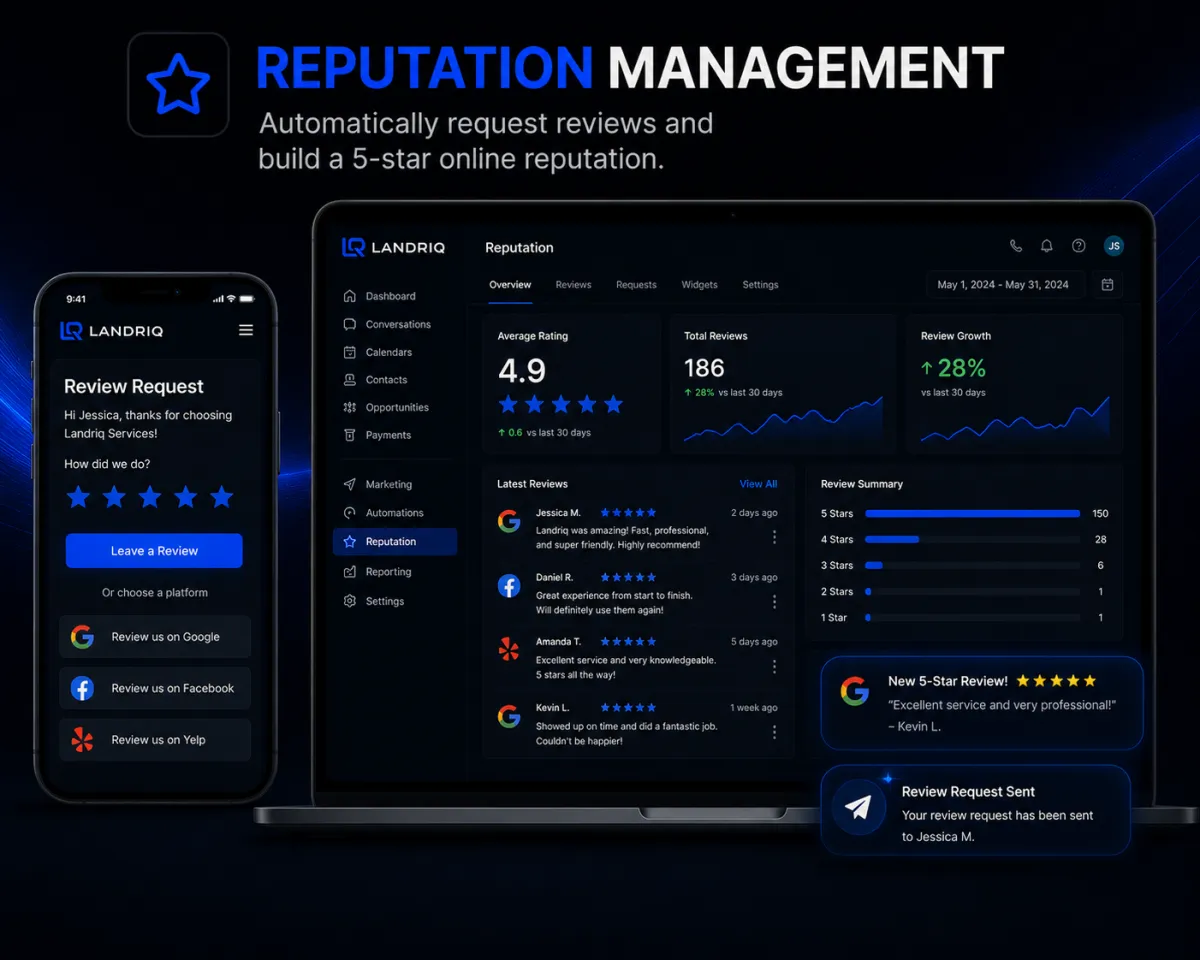
Task: Open Calendars in the sidebar
Action: [377, 352]
